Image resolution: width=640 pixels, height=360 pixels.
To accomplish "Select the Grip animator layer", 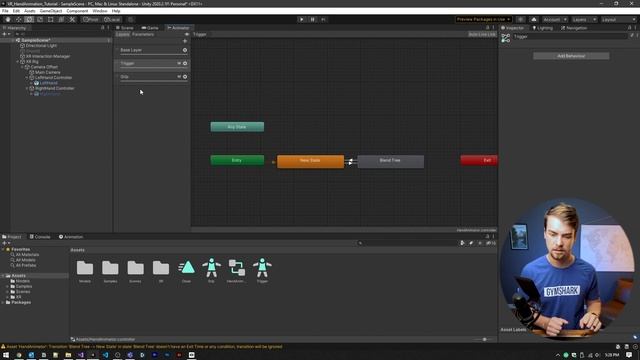I will pyautogui.click(x=152, y=77).
